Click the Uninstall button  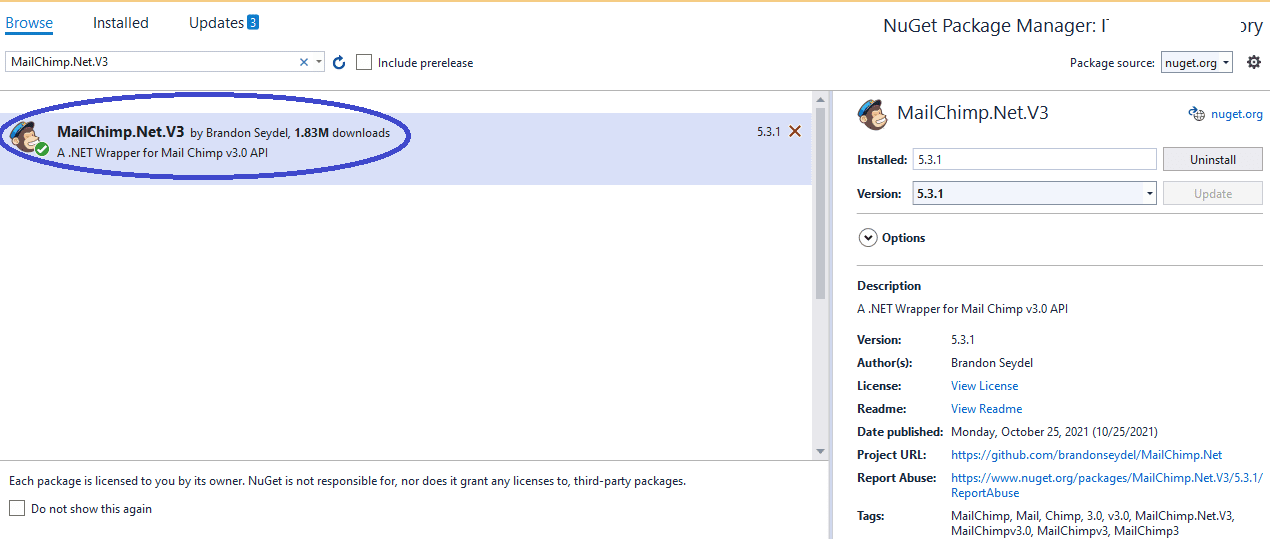pyautogui.click(x=1212, y=160)
